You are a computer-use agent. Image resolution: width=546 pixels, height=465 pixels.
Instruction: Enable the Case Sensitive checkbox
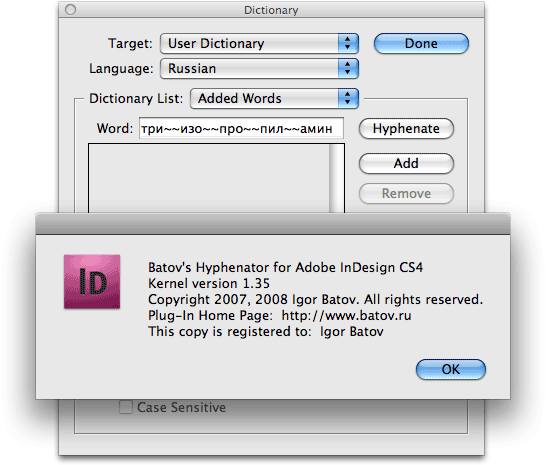click(x=126, y=407)
